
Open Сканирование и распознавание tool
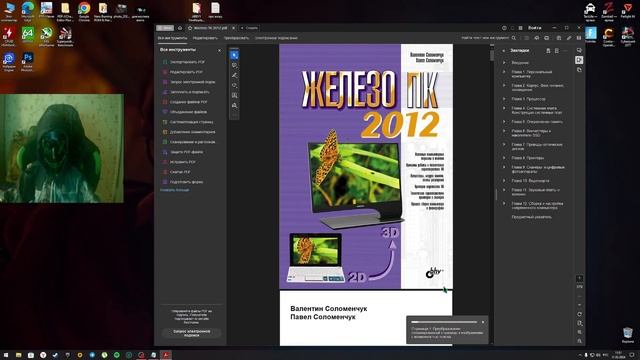coord(189,142)
